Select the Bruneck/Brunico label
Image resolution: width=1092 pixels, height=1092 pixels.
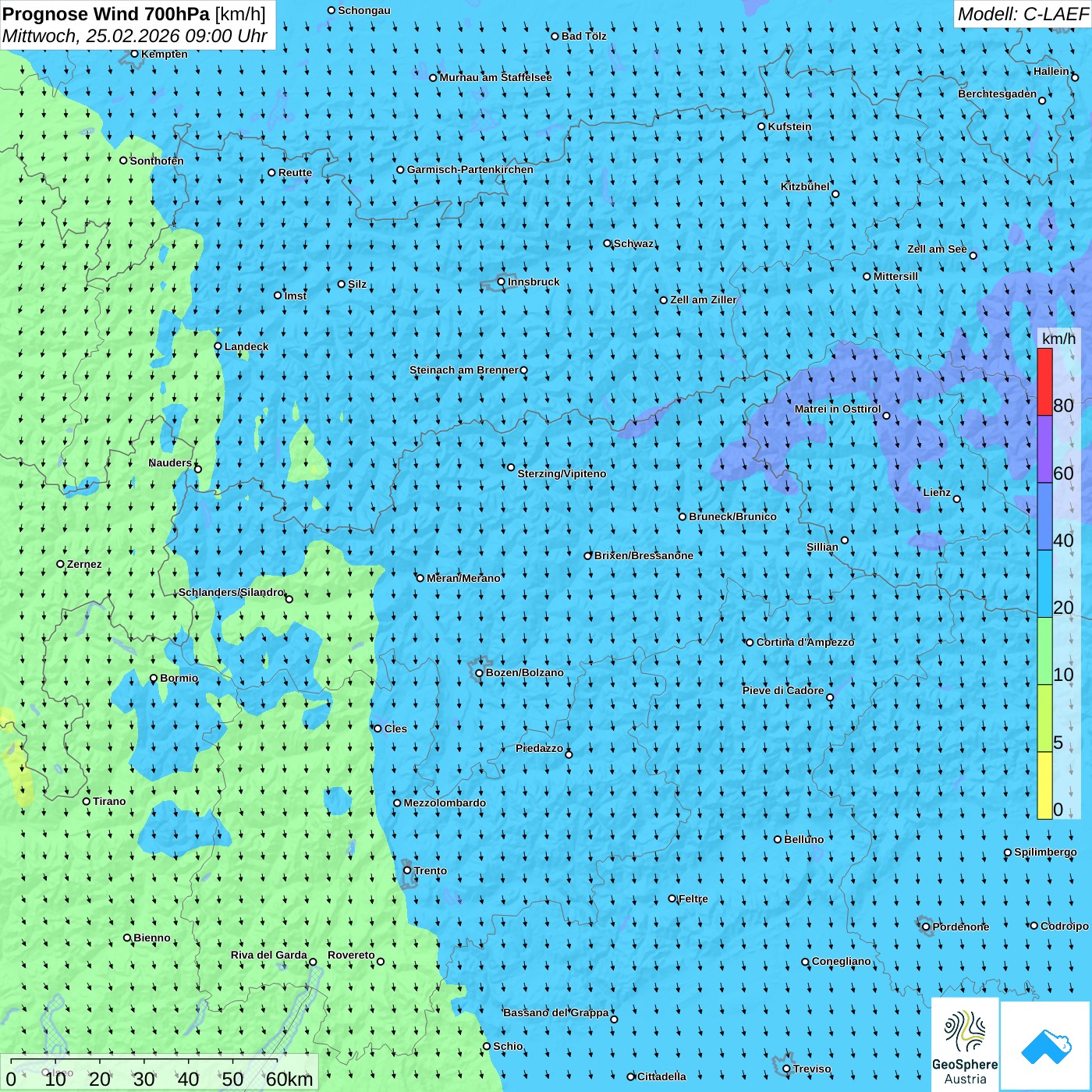[x=732, y=516]
